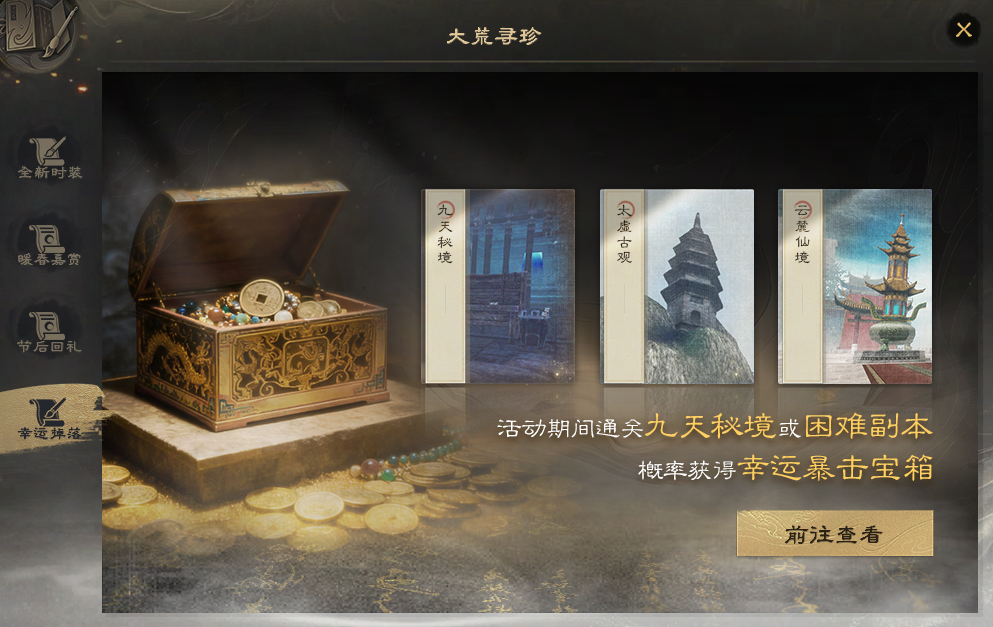993x627 pixels.
Task: Click the 全新时装 scroll icon
Action: point(48,150)
